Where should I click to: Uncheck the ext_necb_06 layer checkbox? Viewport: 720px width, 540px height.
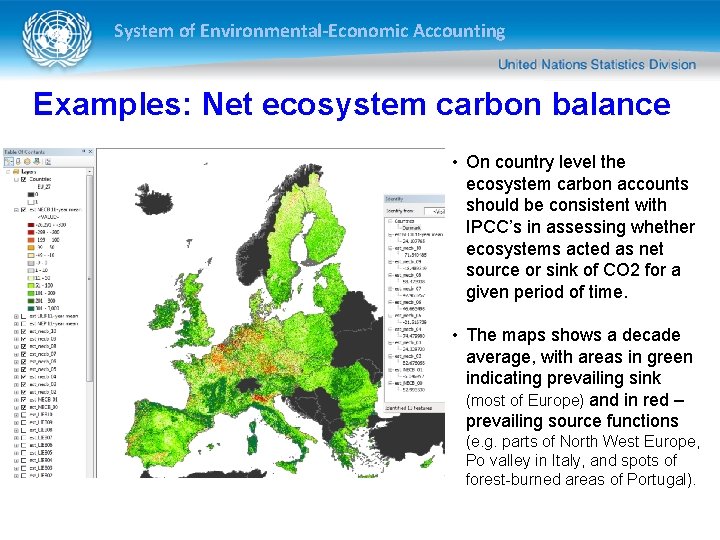pyautogui.click(x=23, y=362)
